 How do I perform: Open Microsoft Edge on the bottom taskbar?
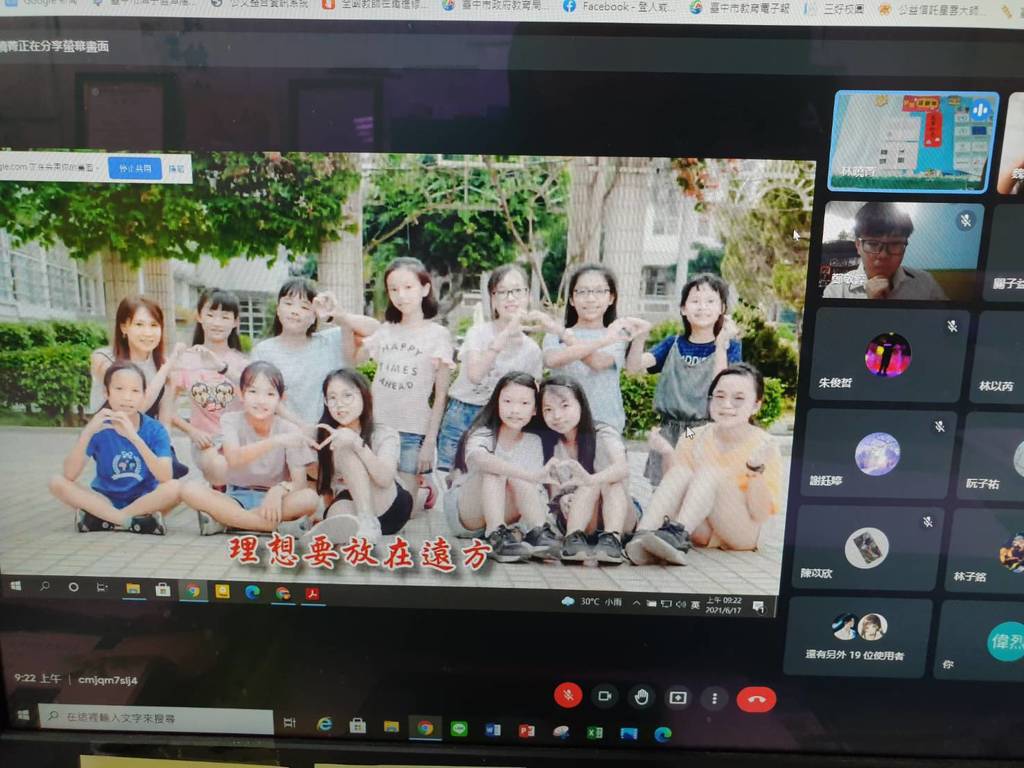662,735
